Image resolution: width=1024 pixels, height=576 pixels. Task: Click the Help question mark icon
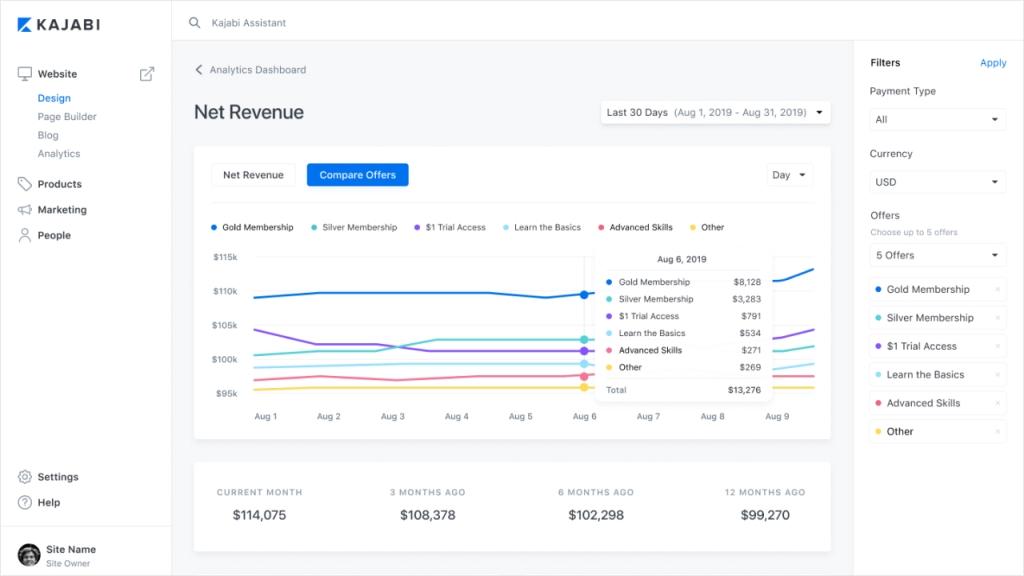coord(25,503)
